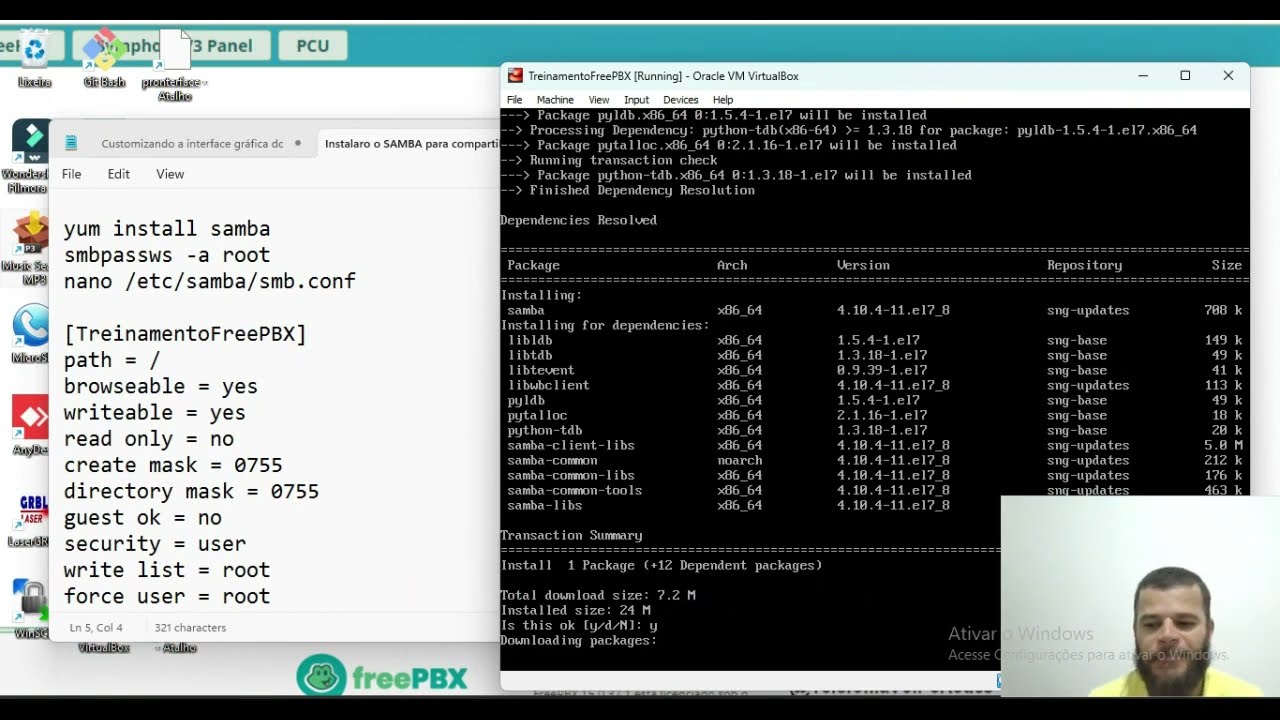Minimize the VirtualBox window

[x=1143, y=76]
